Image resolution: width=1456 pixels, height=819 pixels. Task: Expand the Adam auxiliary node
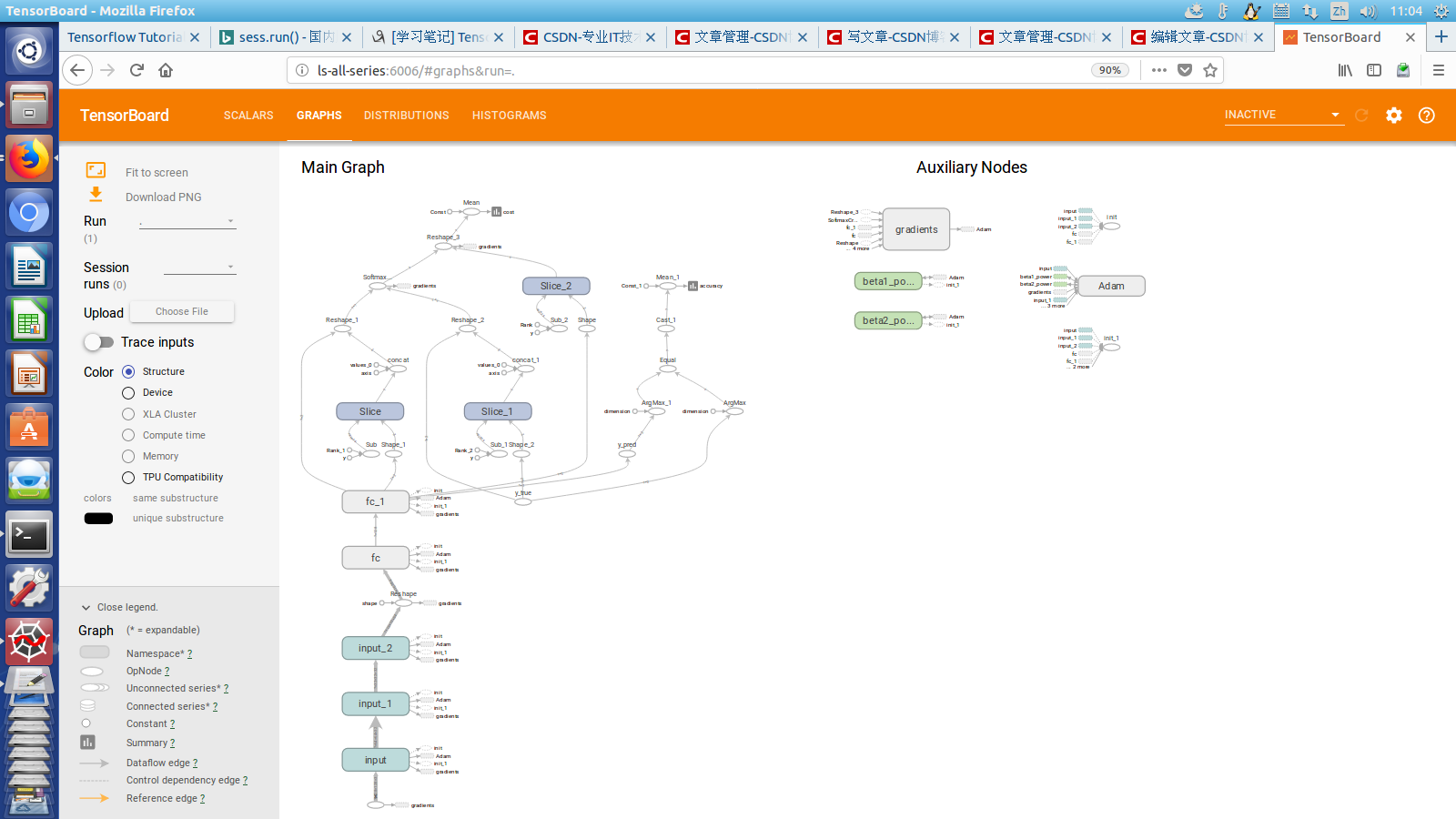(x=1111, y=286)
